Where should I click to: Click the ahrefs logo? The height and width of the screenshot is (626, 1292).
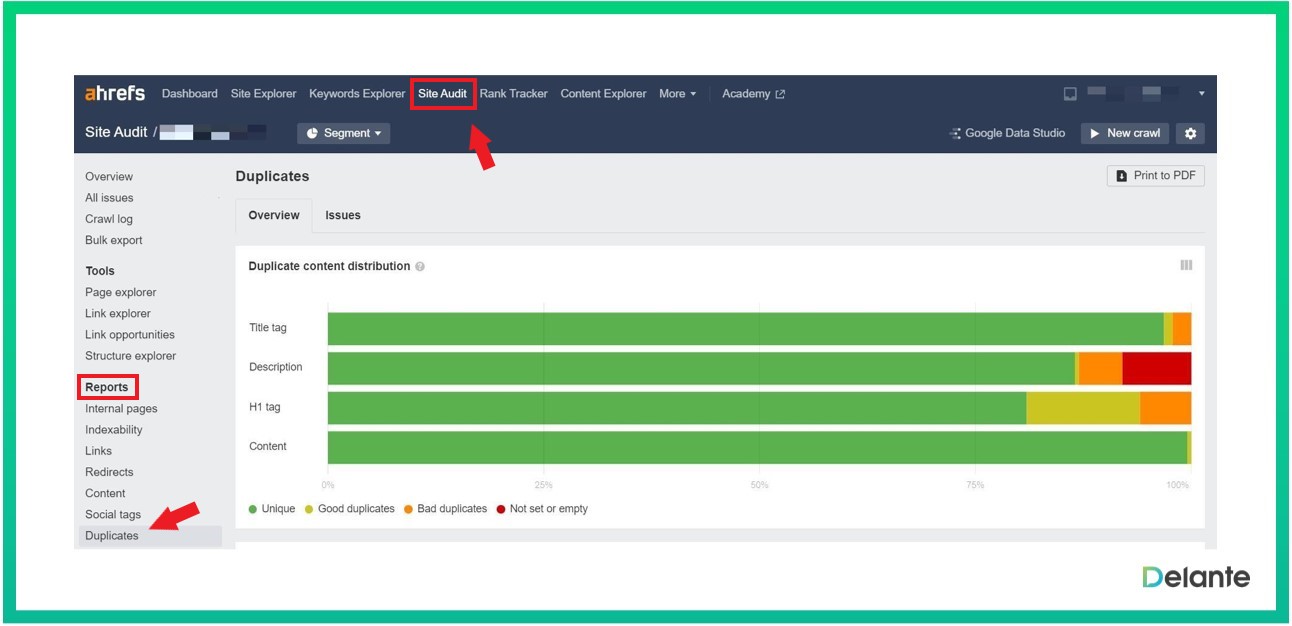click(115, 94)
